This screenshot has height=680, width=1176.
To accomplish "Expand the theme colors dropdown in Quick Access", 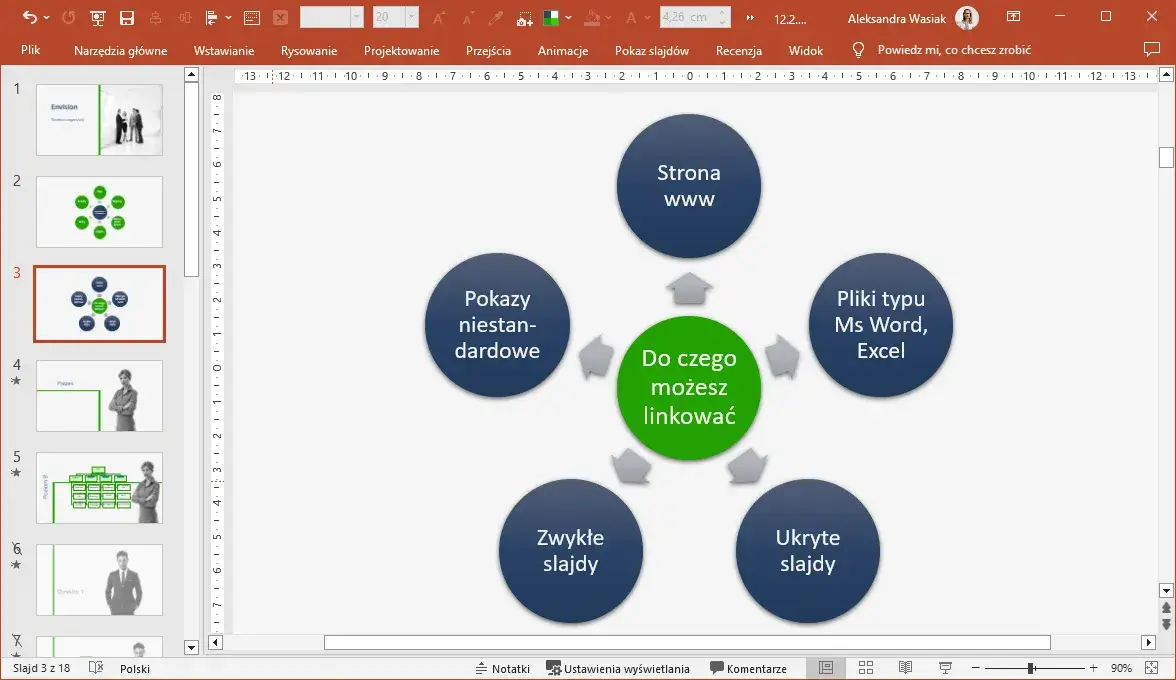I will [567, 17].
